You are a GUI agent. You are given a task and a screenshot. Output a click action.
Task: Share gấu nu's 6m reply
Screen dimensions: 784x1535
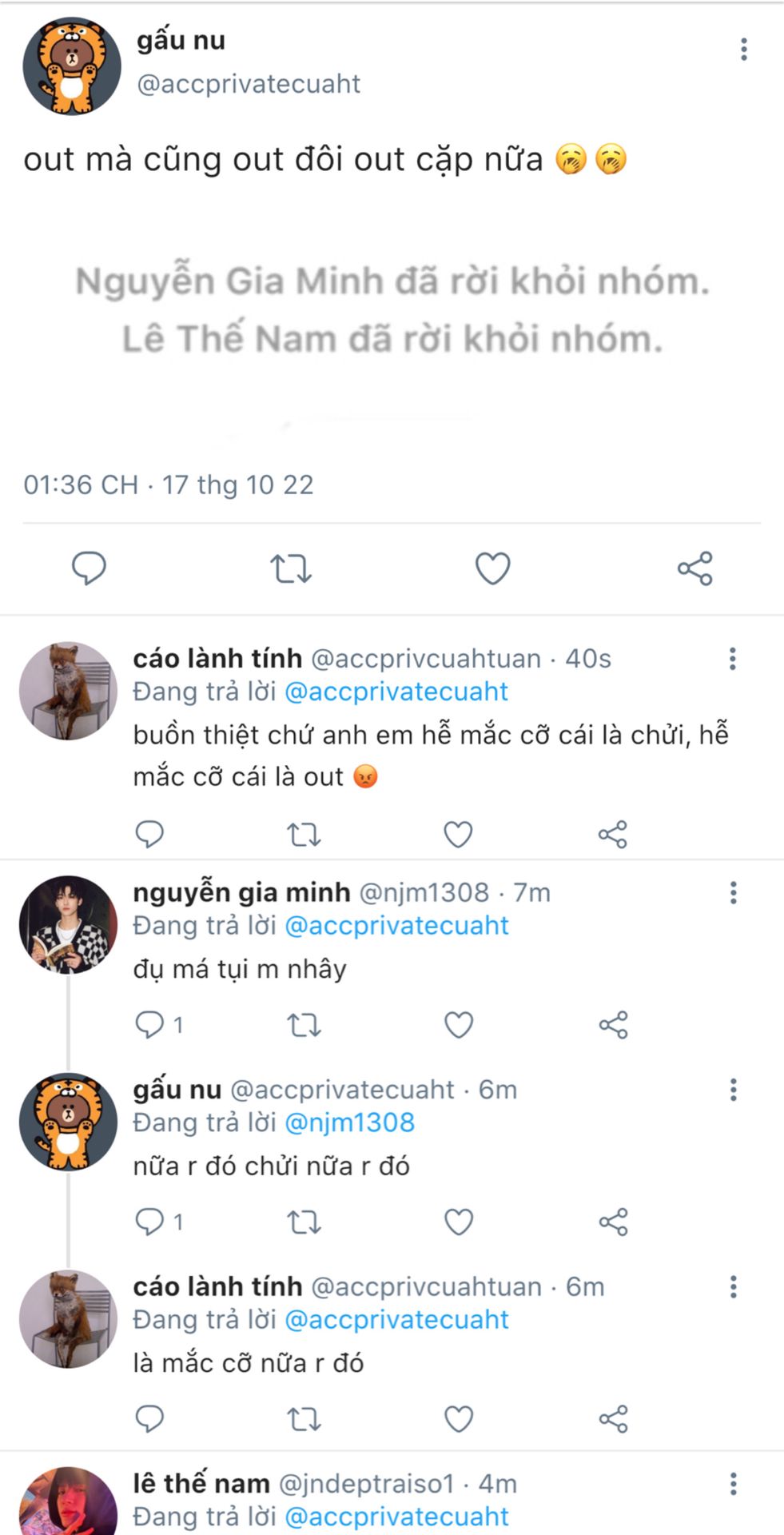(x=613, y=1222)
